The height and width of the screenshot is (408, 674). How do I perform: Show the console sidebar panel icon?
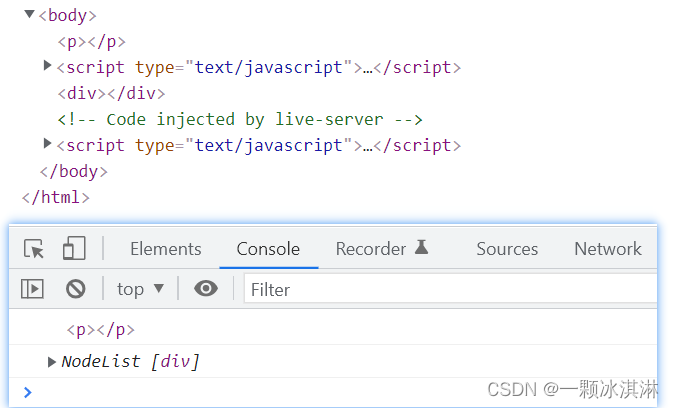tap(32, 288)
